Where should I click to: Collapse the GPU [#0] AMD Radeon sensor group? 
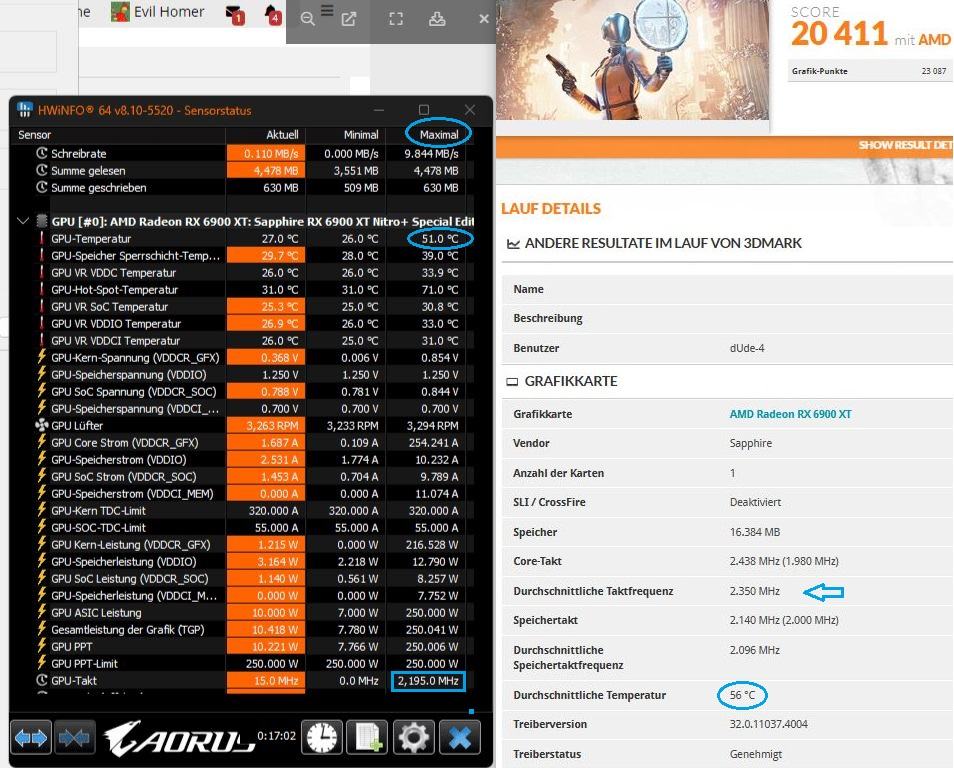point(23,221)
